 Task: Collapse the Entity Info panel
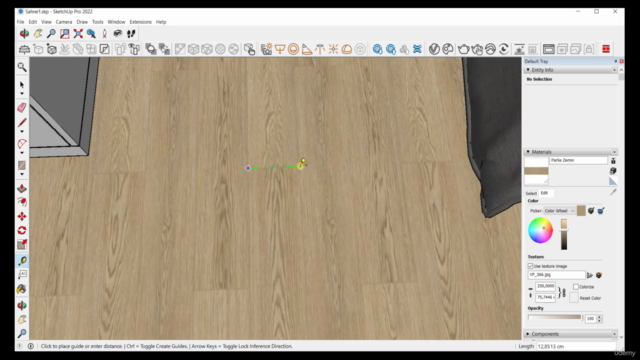click(x=528, y=70)
